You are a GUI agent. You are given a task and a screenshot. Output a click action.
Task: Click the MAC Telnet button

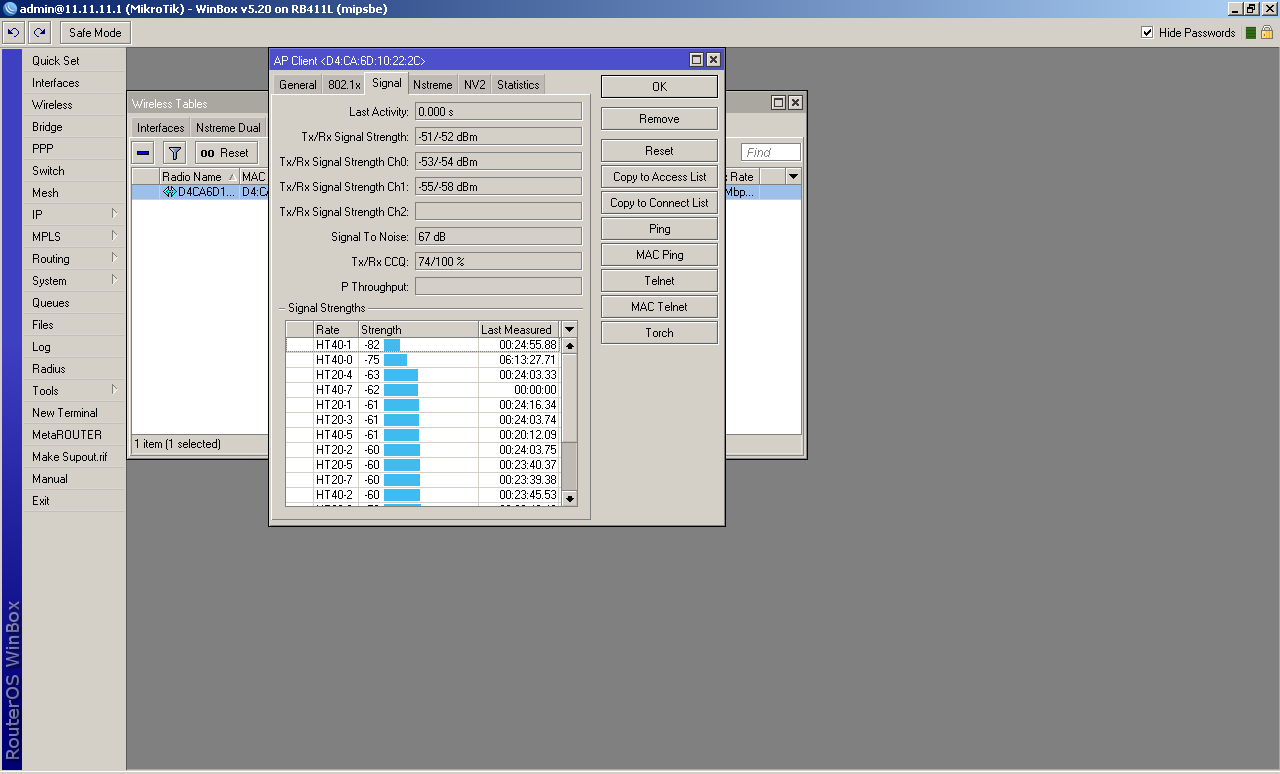click(659, 307)
